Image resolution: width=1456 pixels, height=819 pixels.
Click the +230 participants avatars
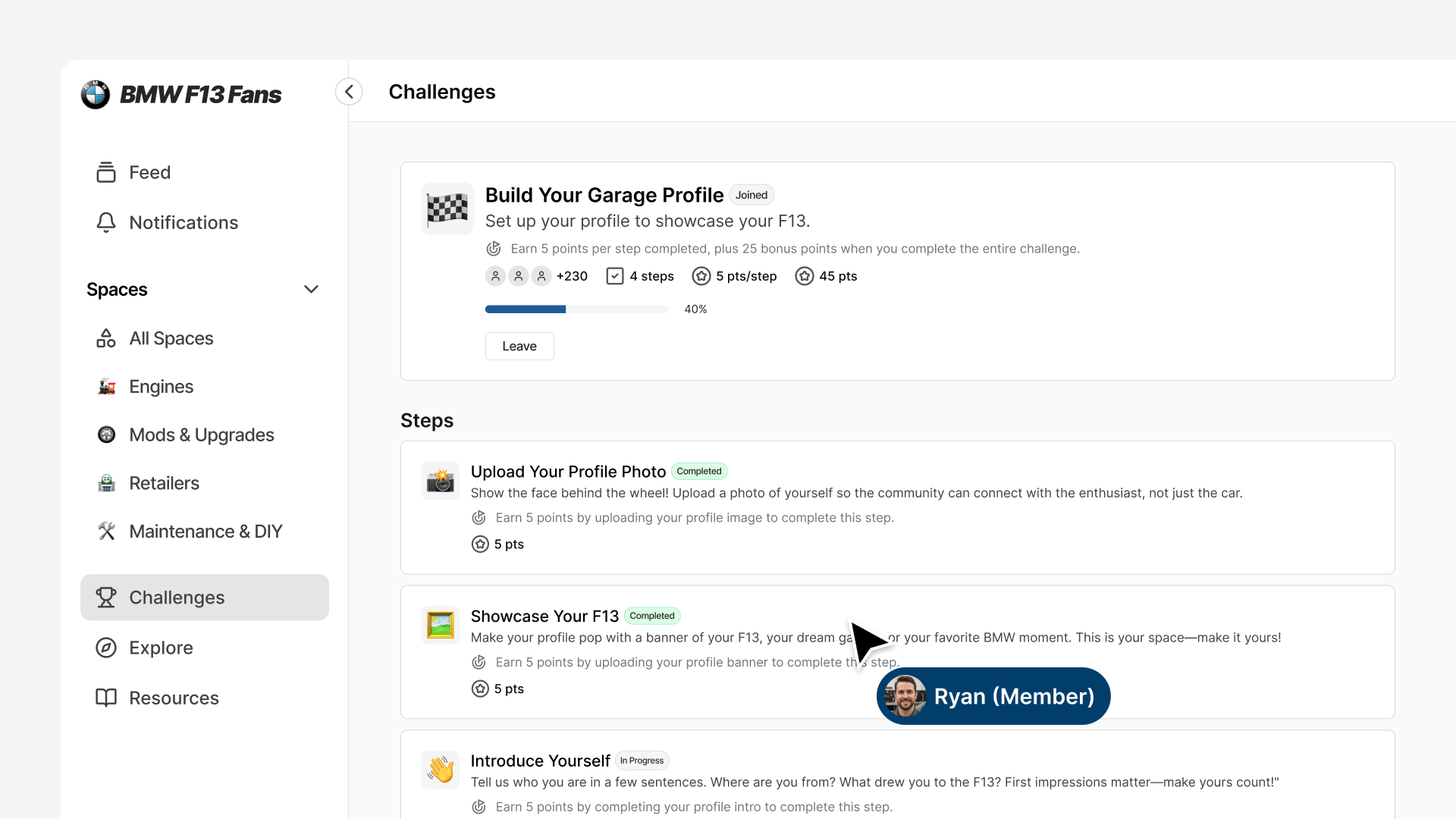[535, 276]
